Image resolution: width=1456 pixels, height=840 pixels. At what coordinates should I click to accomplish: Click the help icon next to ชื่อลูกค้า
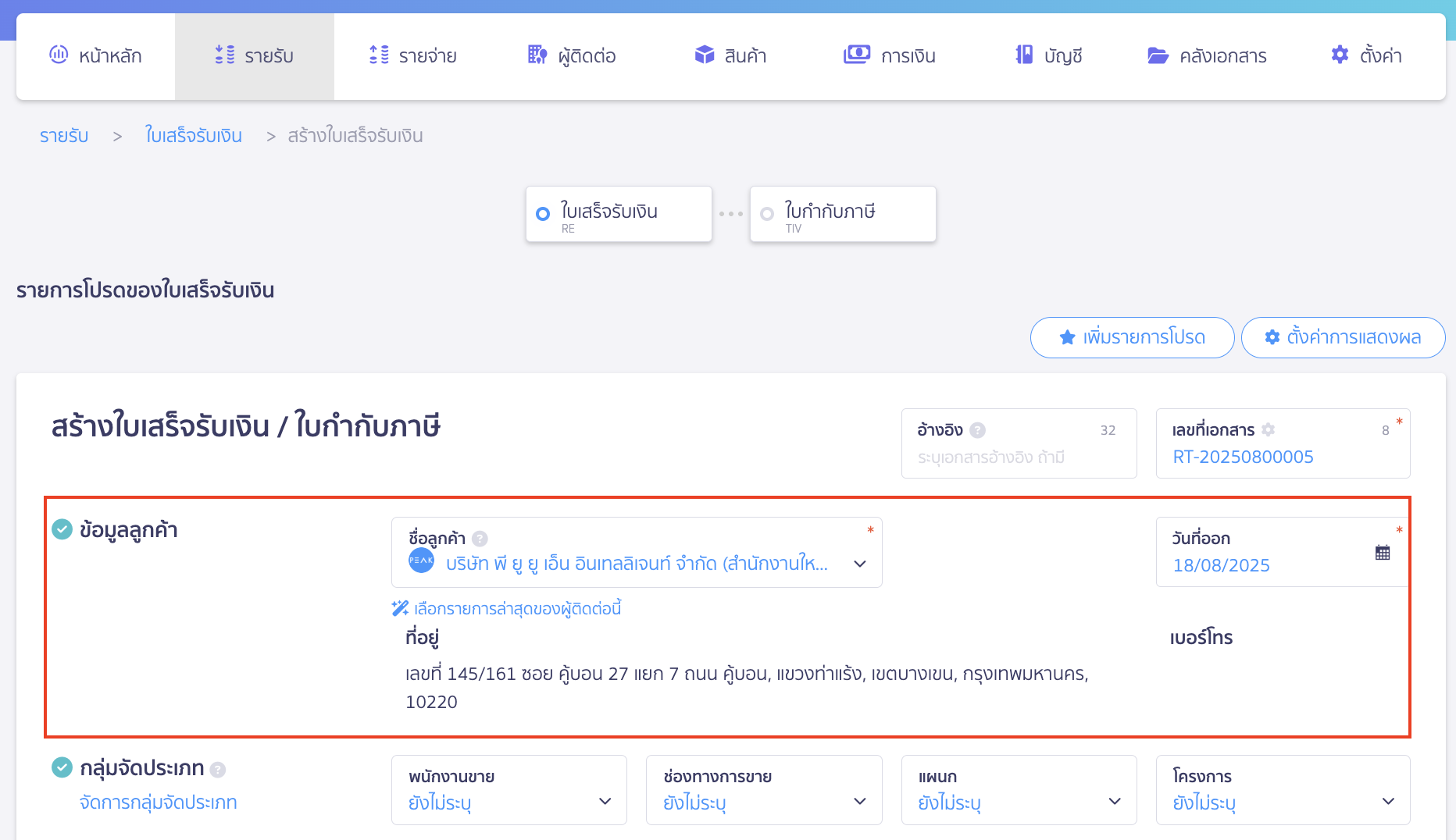[x=480, y=539]
